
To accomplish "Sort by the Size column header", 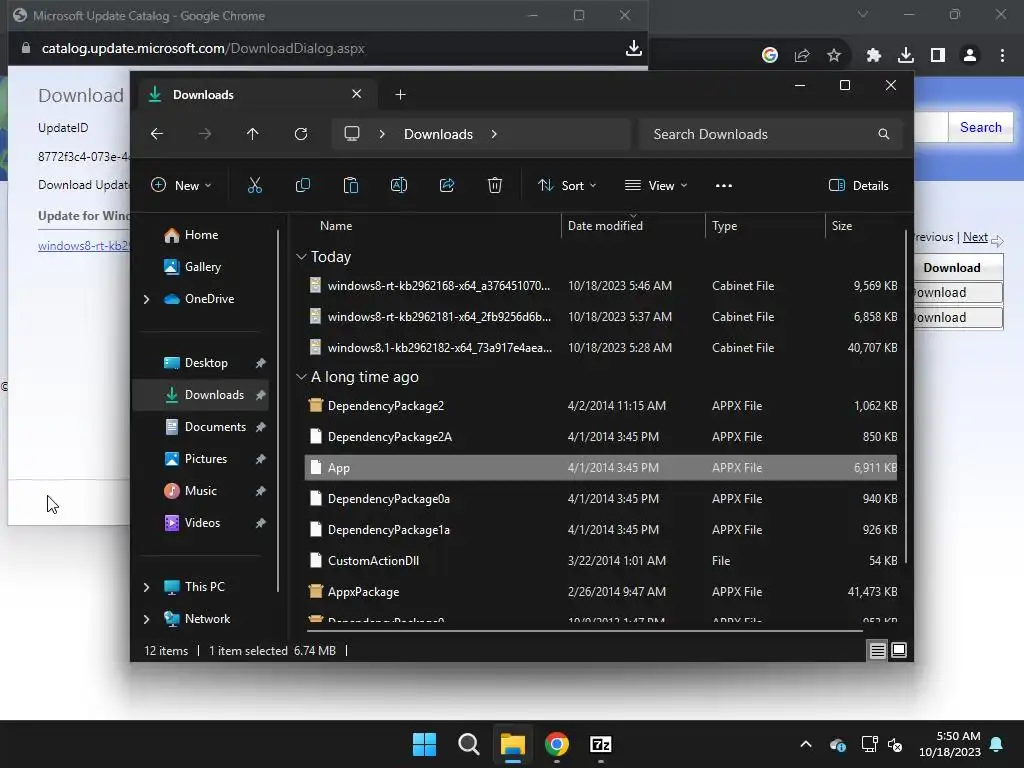I will (x=842, y=226).
